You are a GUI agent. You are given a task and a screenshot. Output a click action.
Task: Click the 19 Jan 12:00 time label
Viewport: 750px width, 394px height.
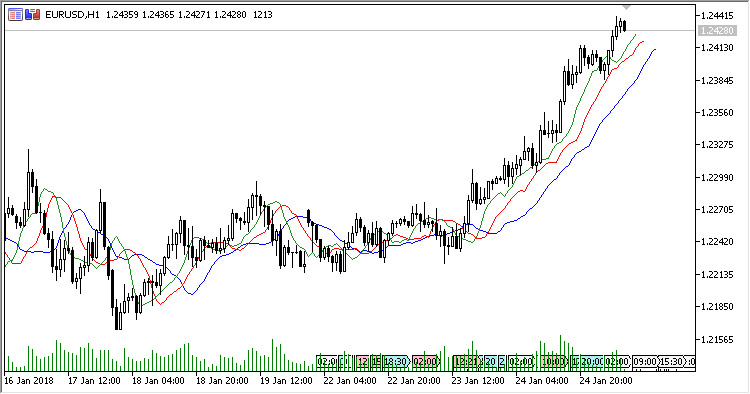click(286, 381)
